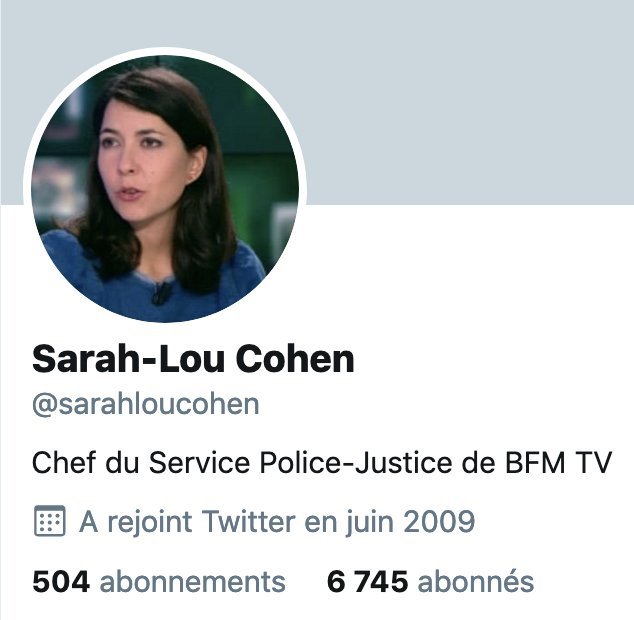Open the 6 745 abonnés list
The image size is (634, 620).
[x=430, y=582]
